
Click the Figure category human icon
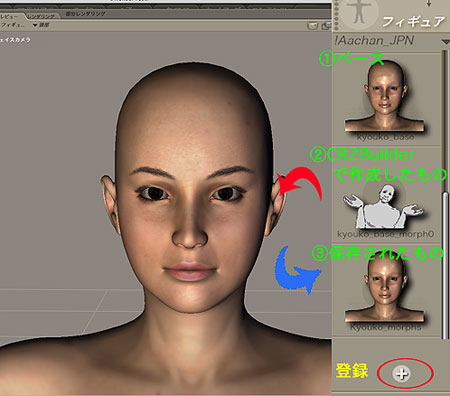pos(359,12)
